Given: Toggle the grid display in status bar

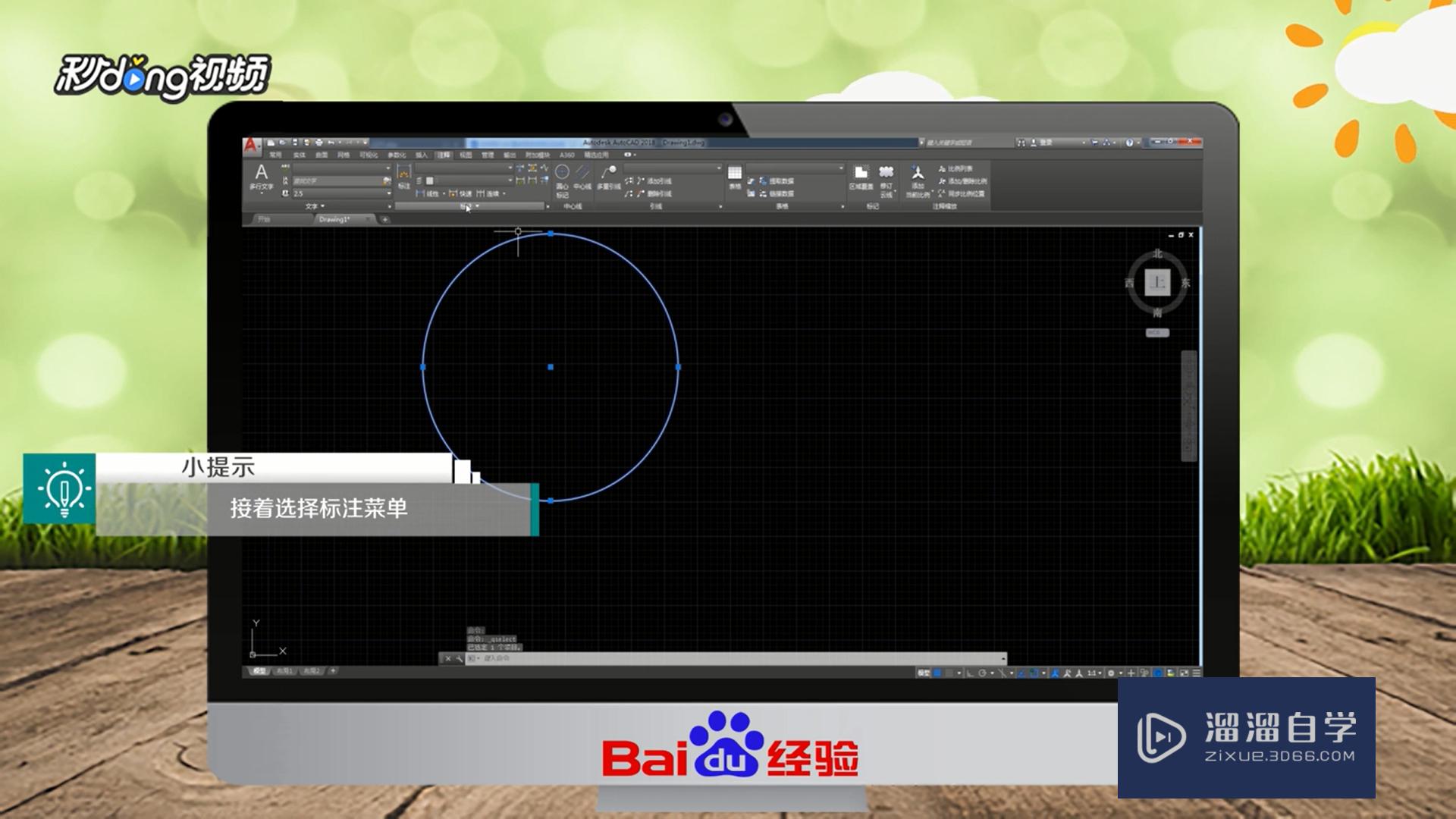Looking at the screenshot, I should 937,673.
